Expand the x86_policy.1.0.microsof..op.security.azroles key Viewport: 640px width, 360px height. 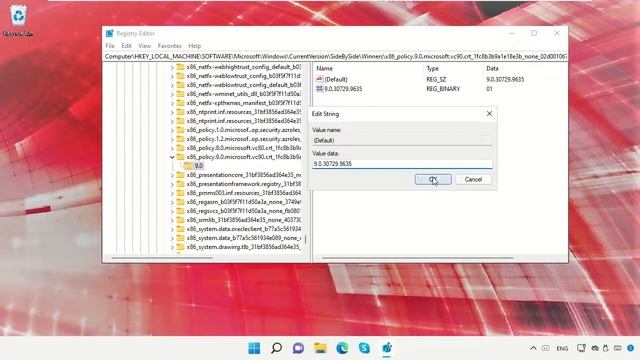[x=172, y=130]
